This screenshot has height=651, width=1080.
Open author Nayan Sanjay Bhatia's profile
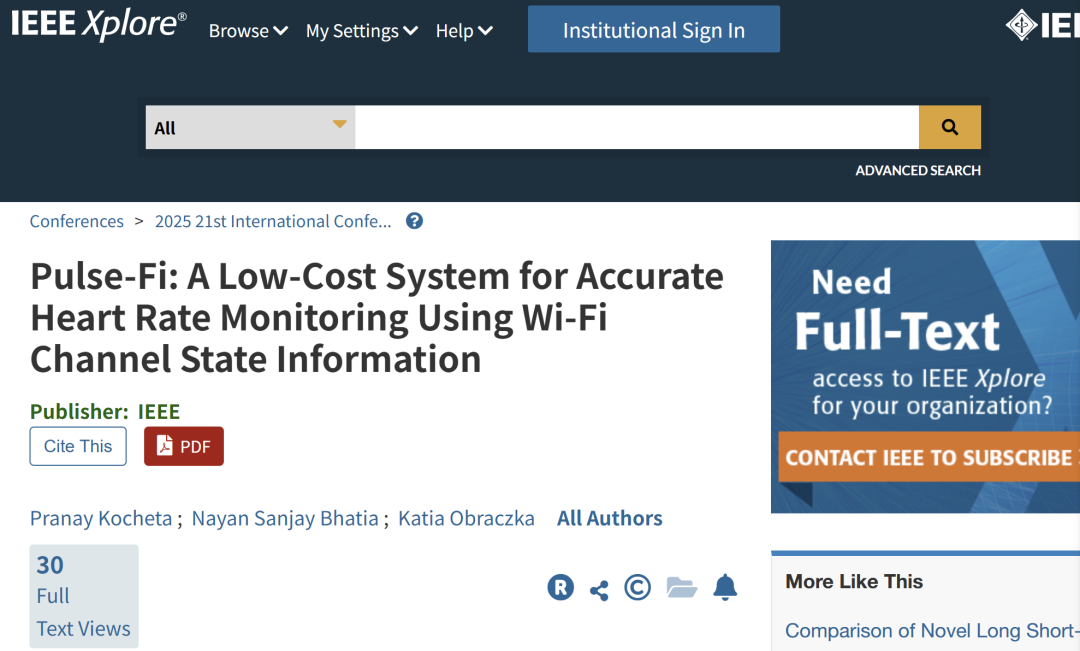[285, 518]
